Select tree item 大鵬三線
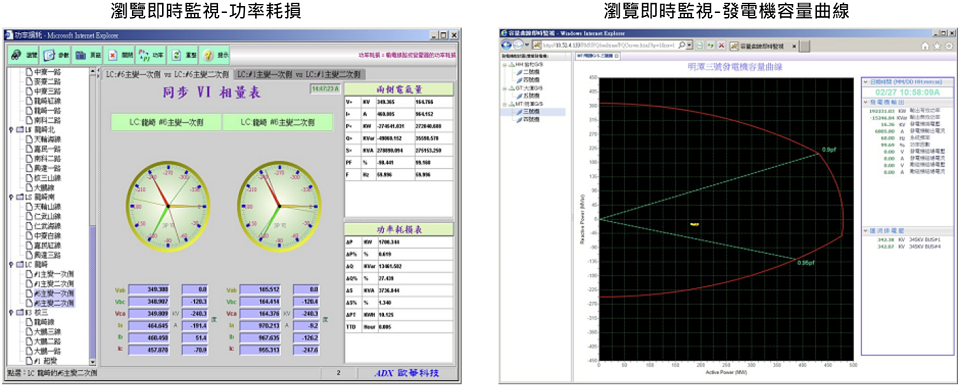Screen dimensions: 960x387 [47, 332]
